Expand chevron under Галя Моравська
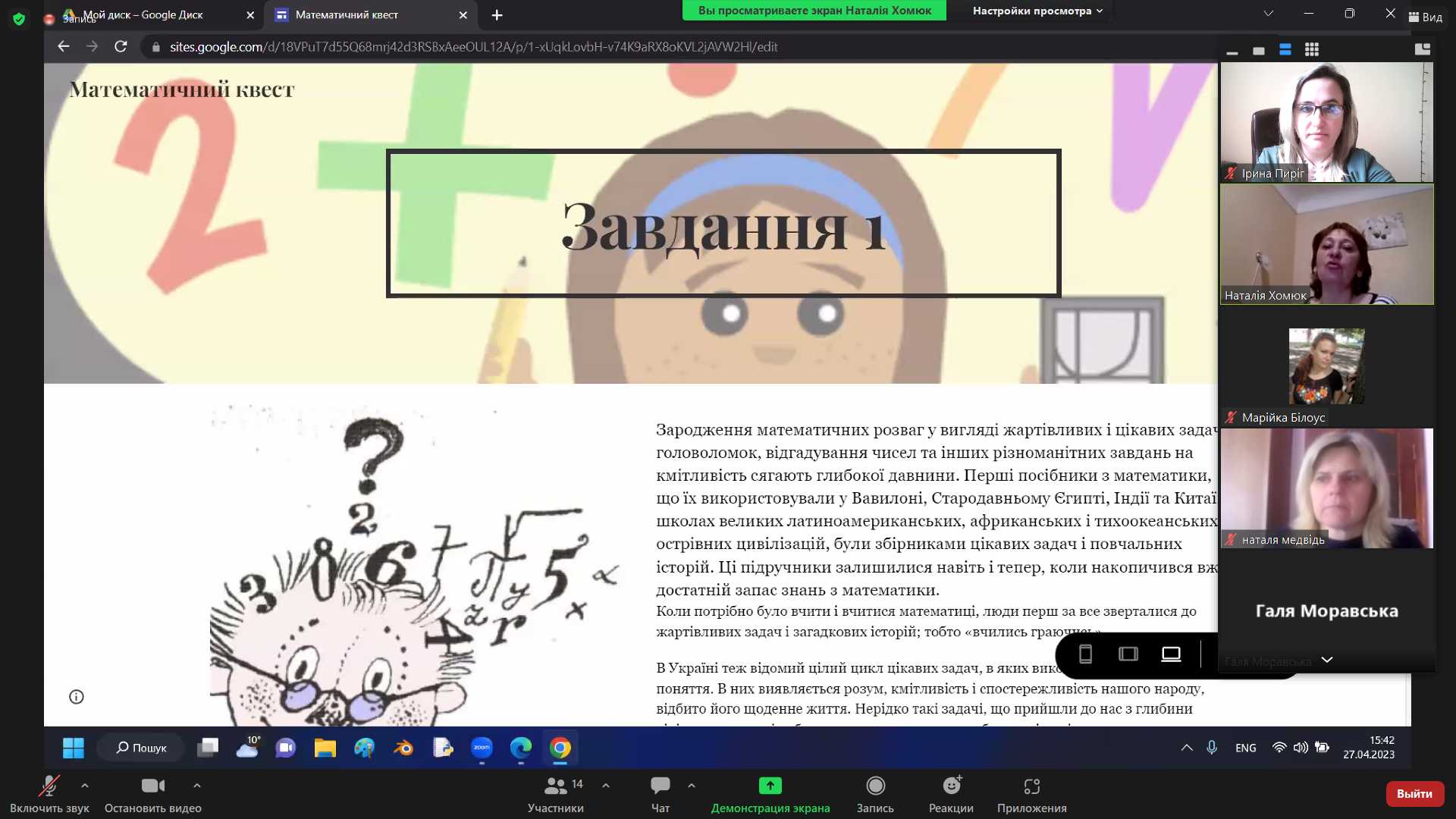 [x=1326, y=660]
